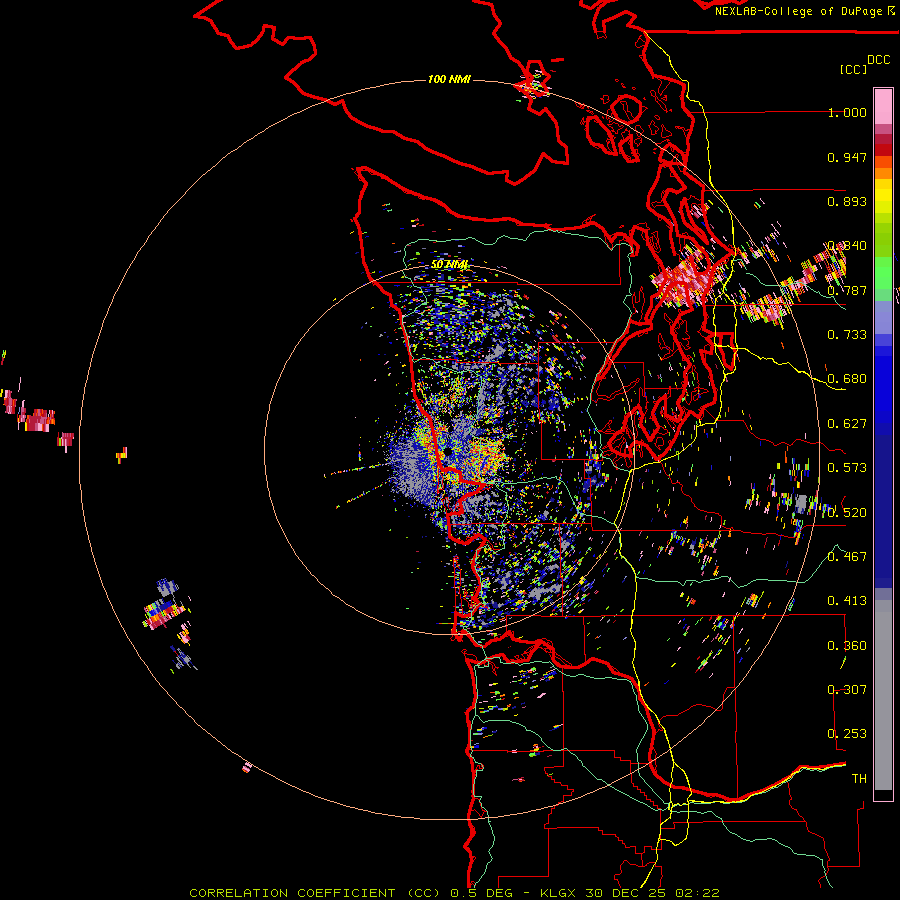Click the [CC] units label
This screenshot has height=900, width=900.
[x=853, y=69]
